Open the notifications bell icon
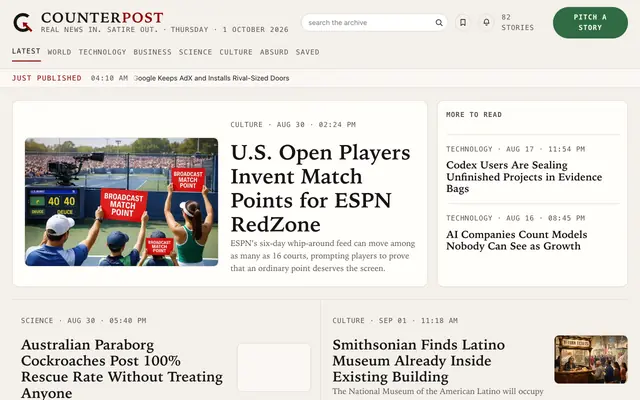 point(486,22)
